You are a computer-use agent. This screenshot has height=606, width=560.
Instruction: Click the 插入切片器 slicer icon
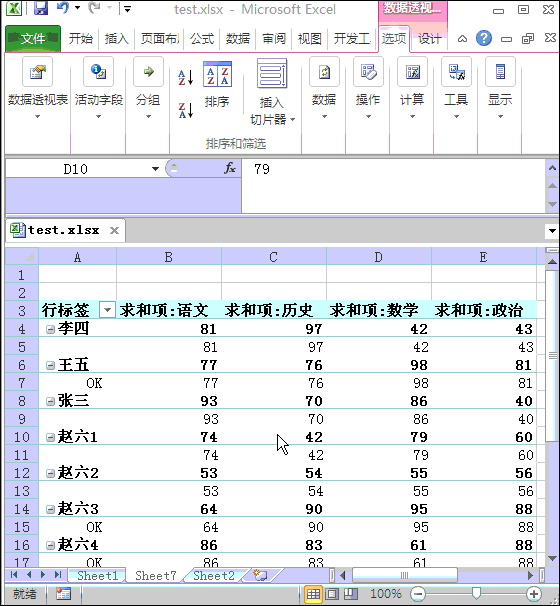point(272,73)
